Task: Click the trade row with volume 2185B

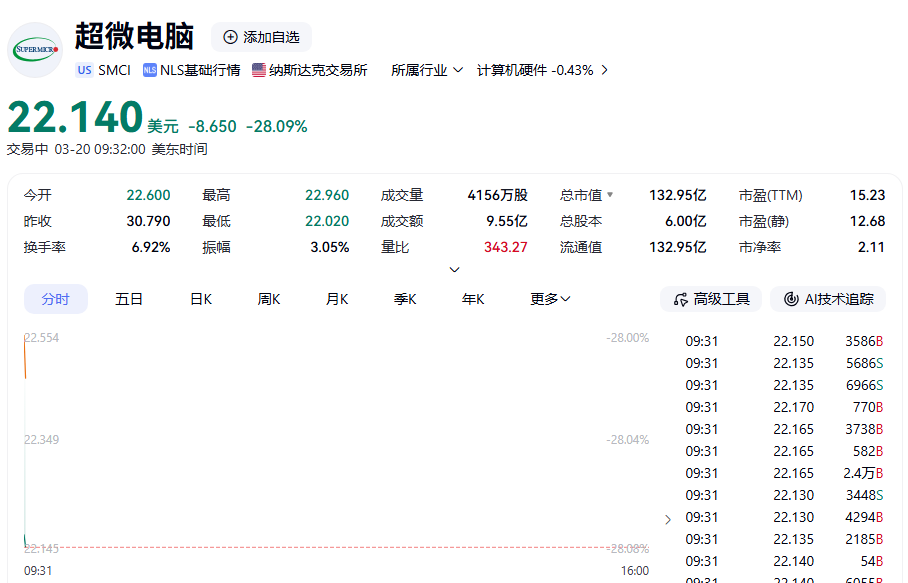Action: 784,539
